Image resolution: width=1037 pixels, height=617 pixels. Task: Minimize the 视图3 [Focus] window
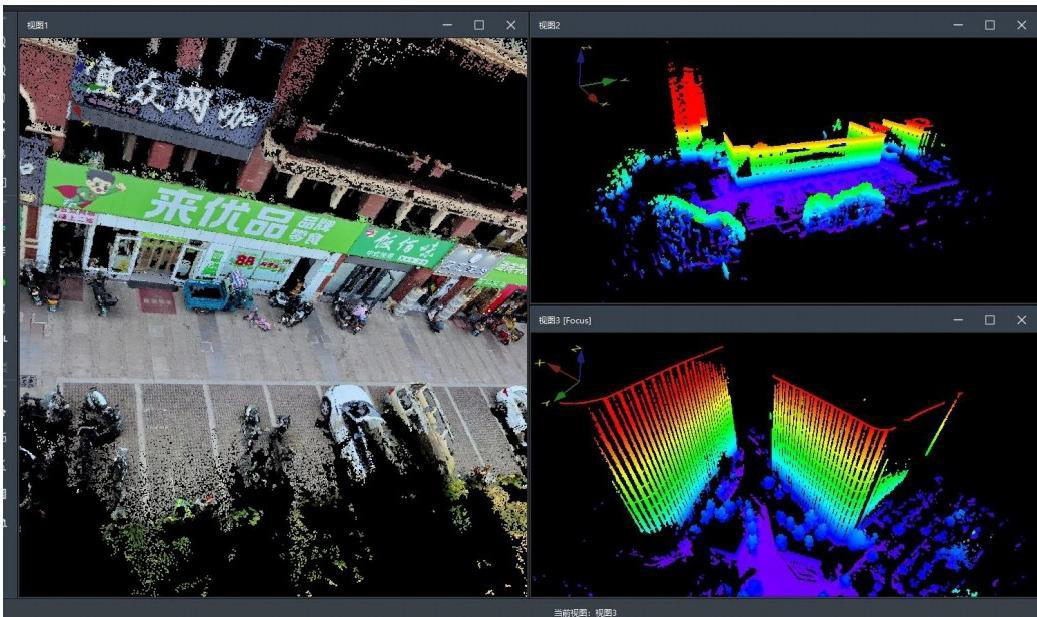point(958,320)
